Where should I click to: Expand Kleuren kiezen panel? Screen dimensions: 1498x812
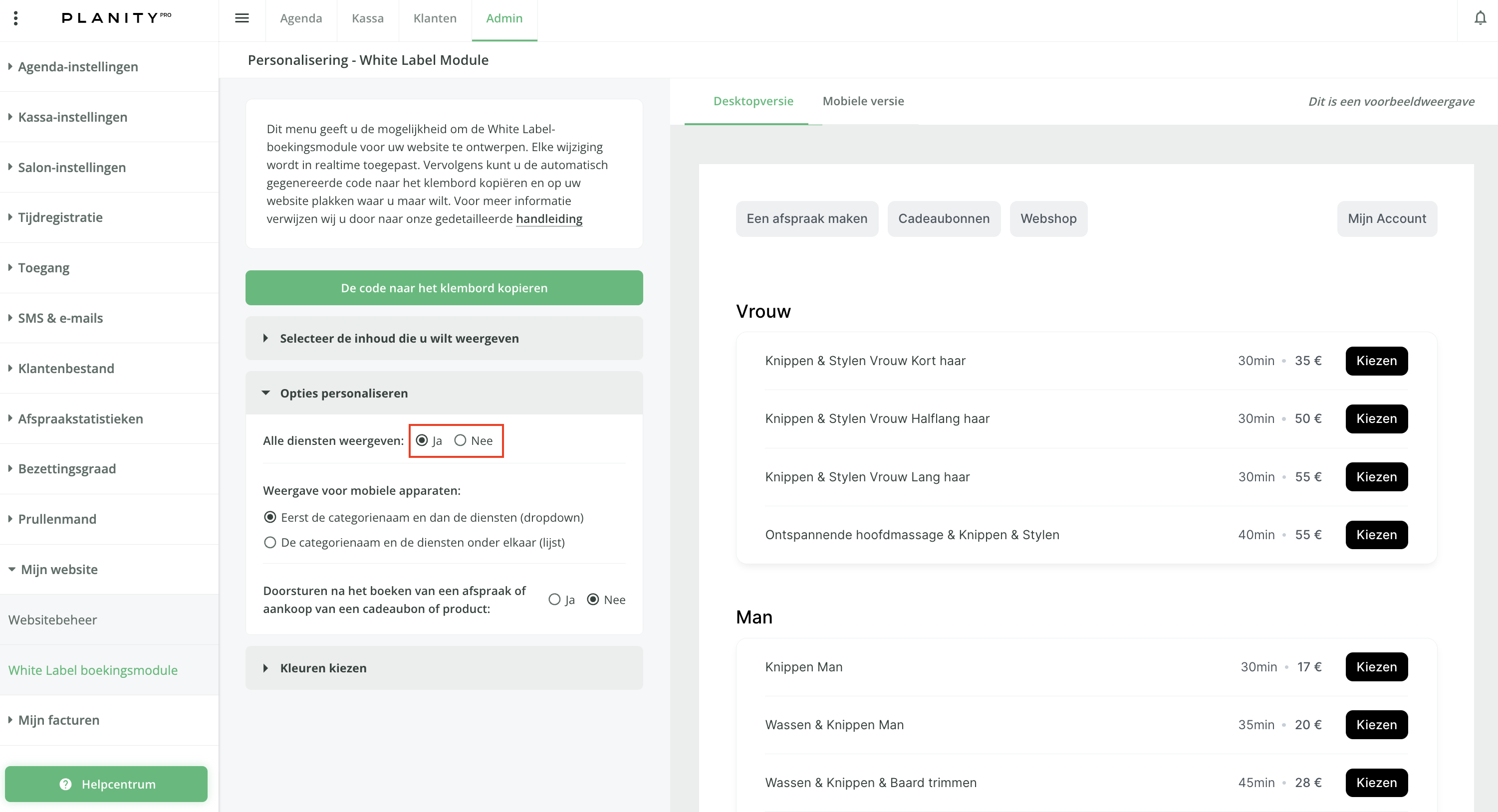(x=444, y=668)
